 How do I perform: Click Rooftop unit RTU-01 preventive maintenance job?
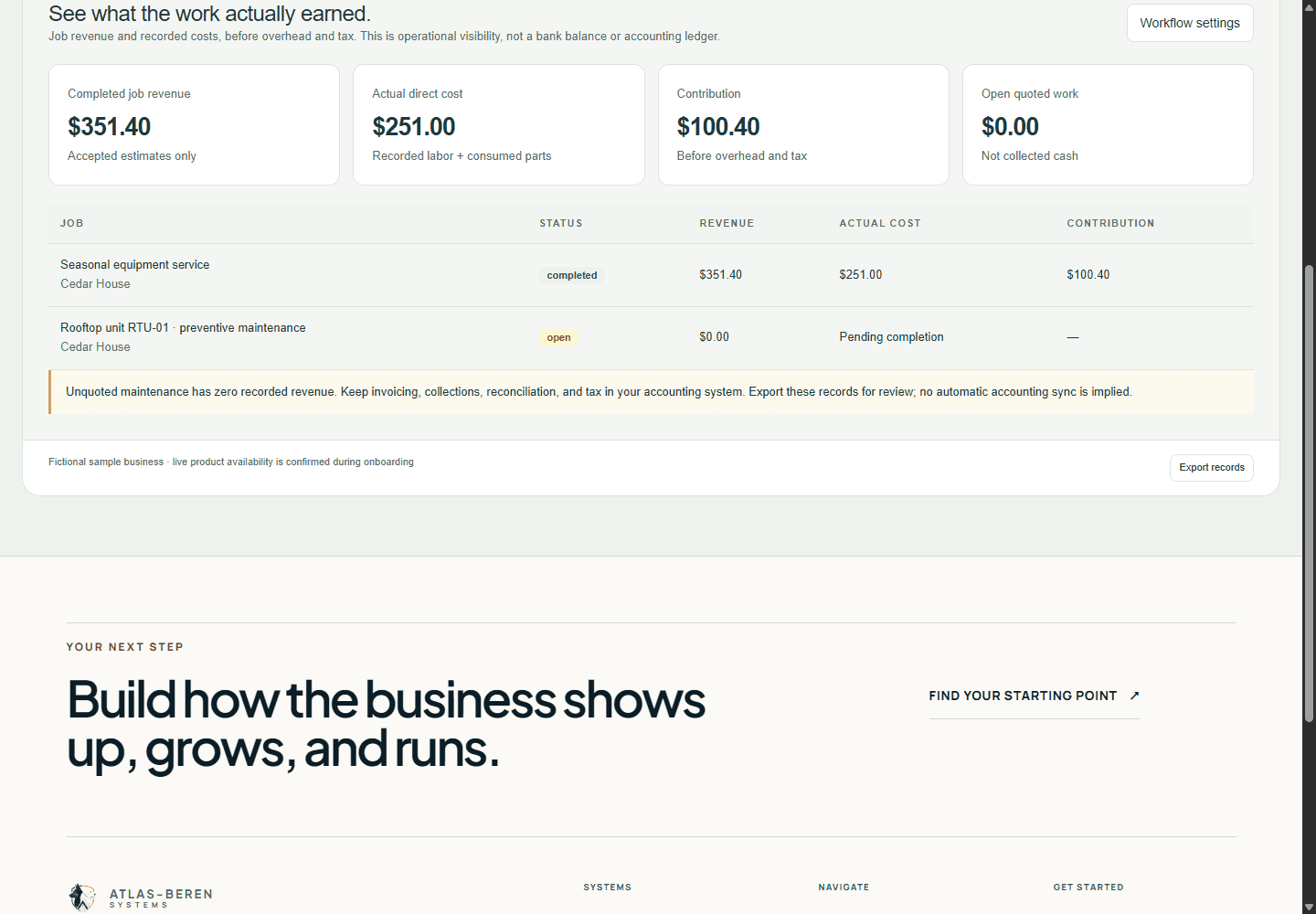pos(183,327)
